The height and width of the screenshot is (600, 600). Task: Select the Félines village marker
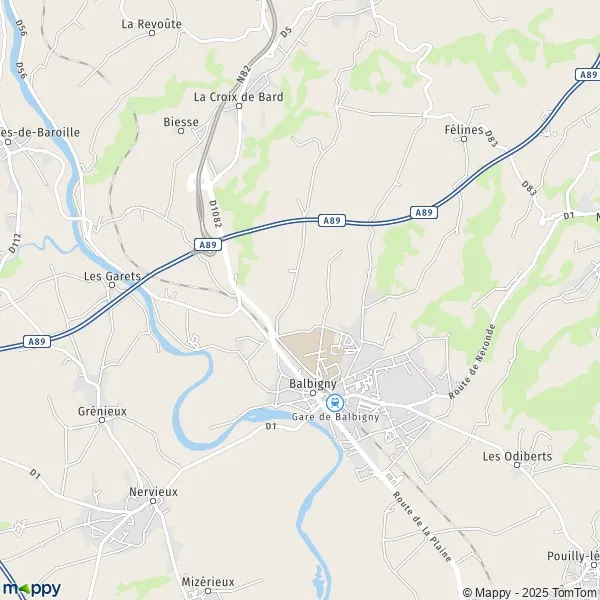464,139
